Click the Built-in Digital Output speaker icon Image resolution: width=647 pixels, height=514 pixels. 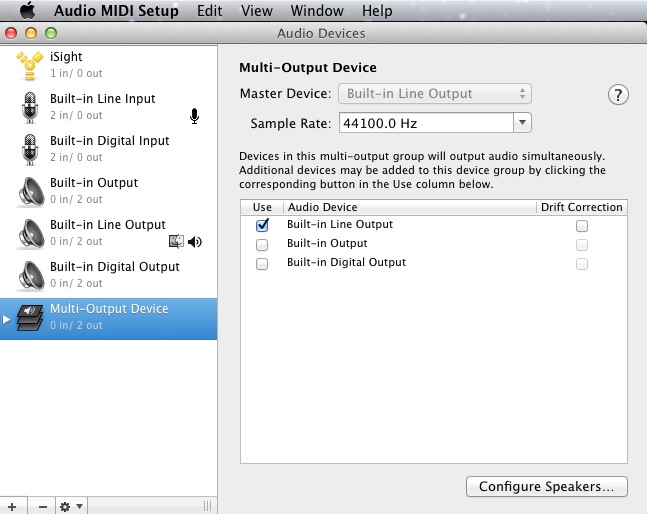pos(31,276)
